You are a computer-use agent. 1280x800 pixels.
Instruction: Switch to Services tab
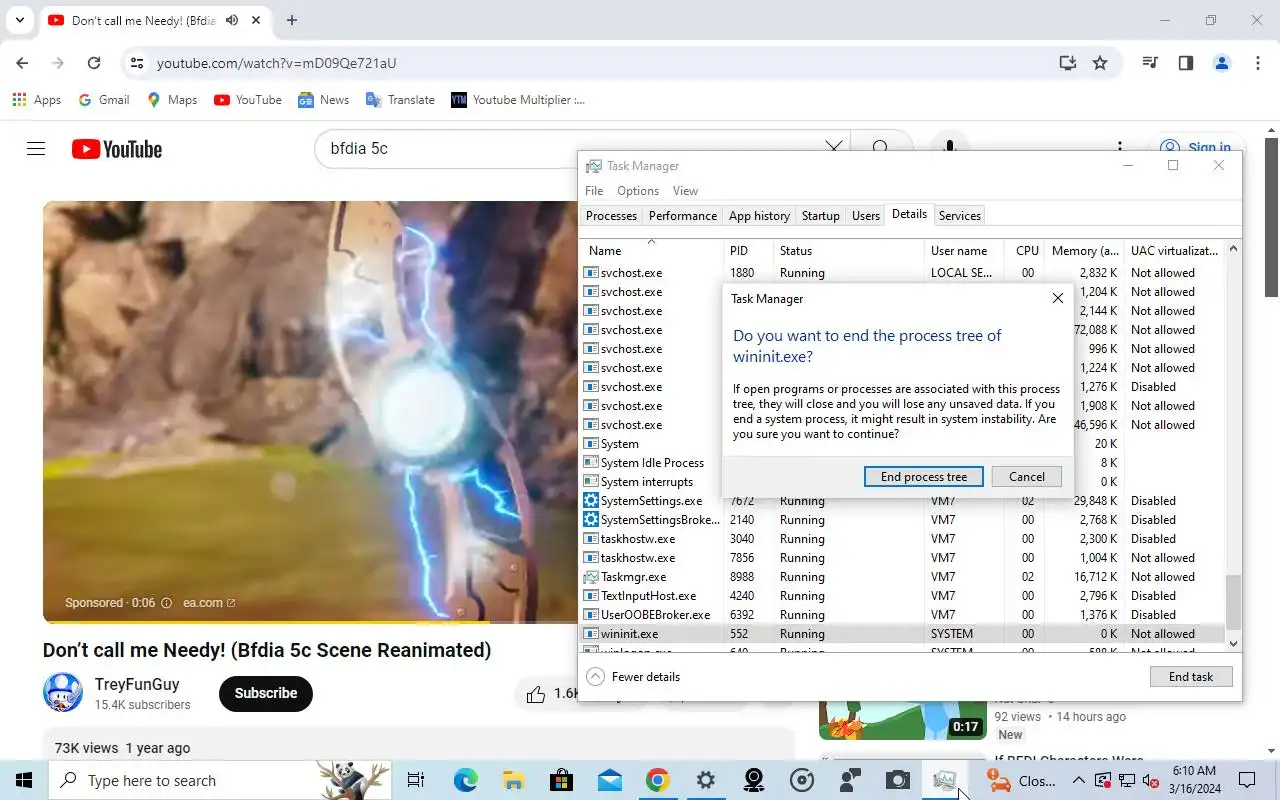coord(960,216)
